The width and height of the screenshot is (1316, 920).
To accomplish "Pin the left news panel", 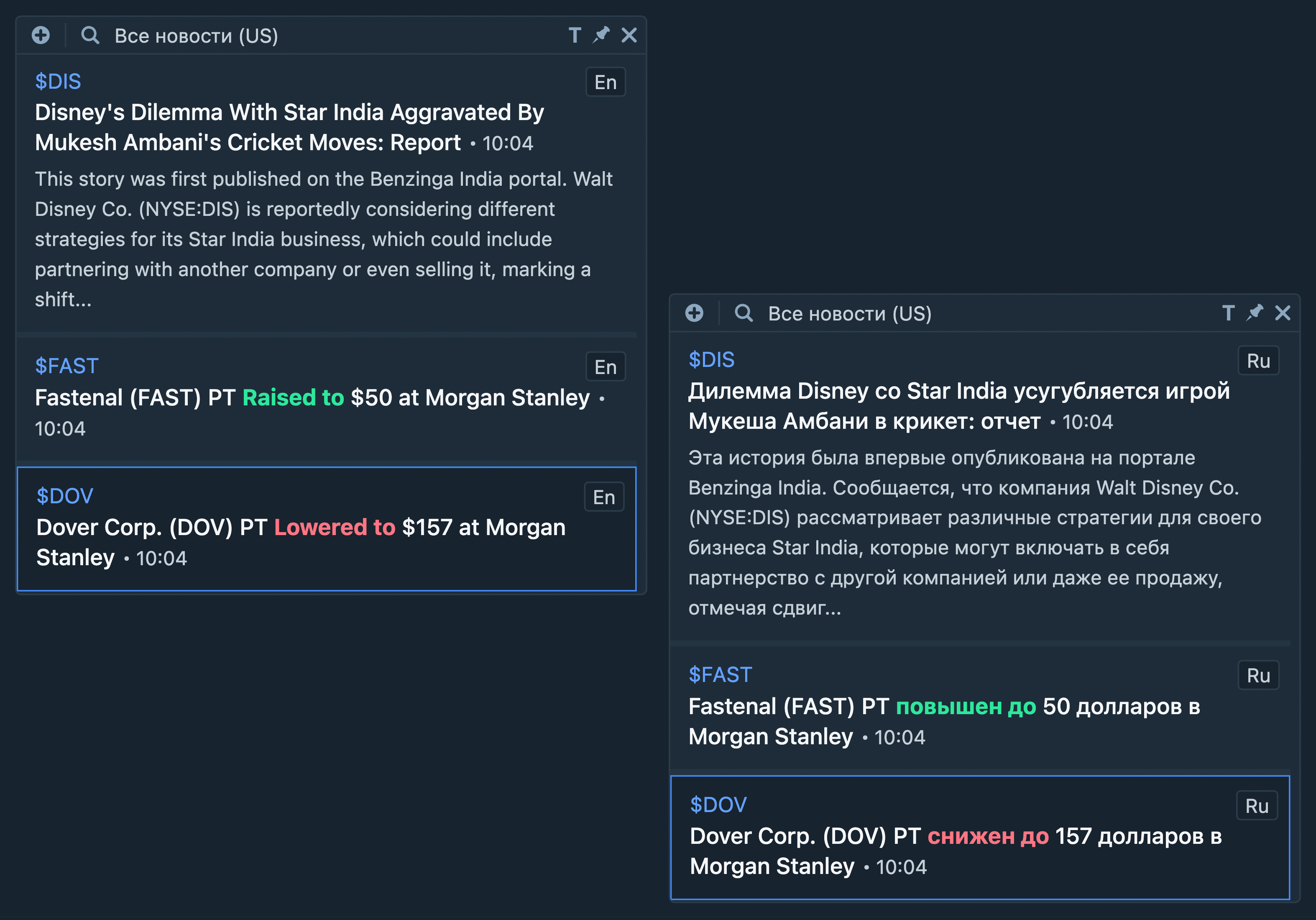I will [601, 36].
